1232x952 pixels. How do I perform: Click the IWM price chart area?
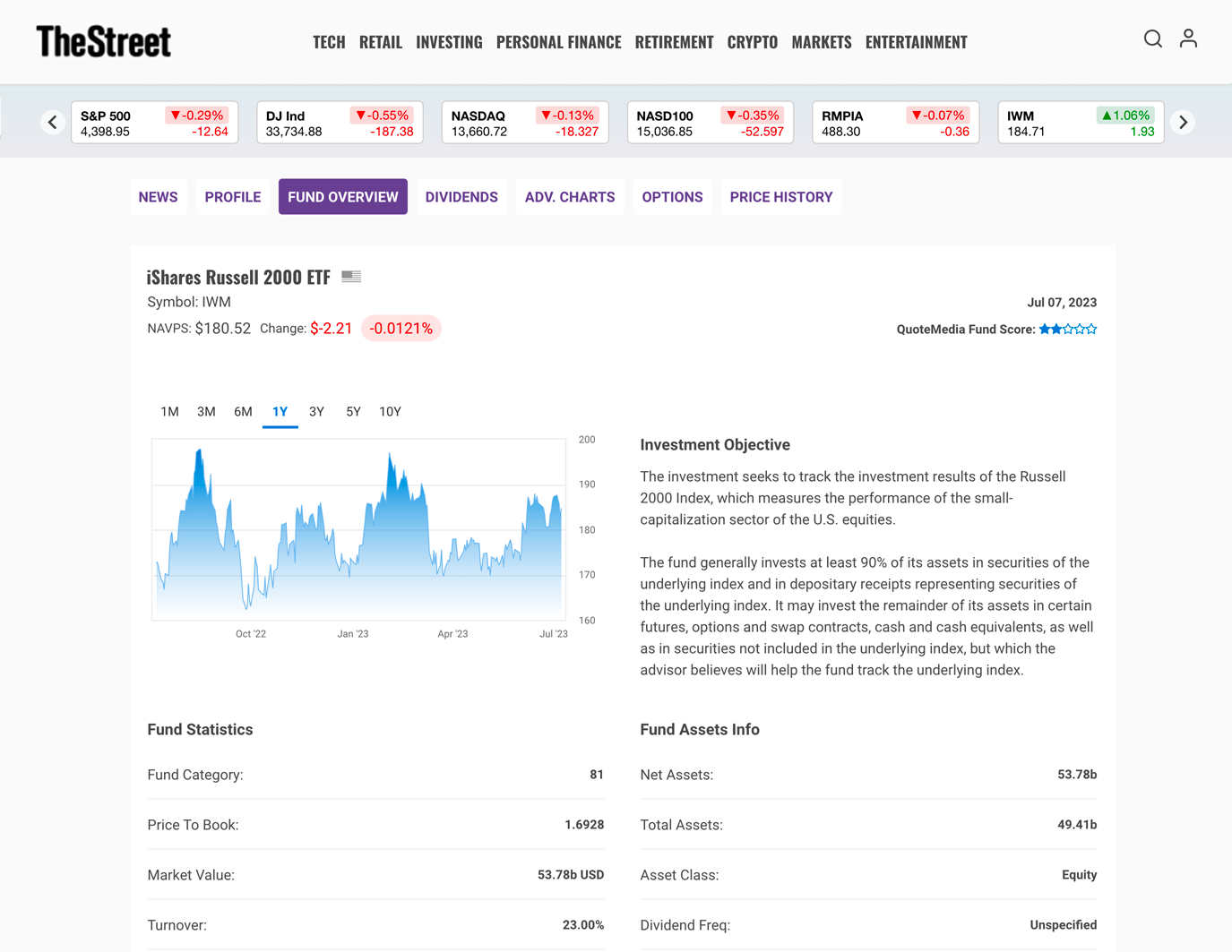(358, 530)
